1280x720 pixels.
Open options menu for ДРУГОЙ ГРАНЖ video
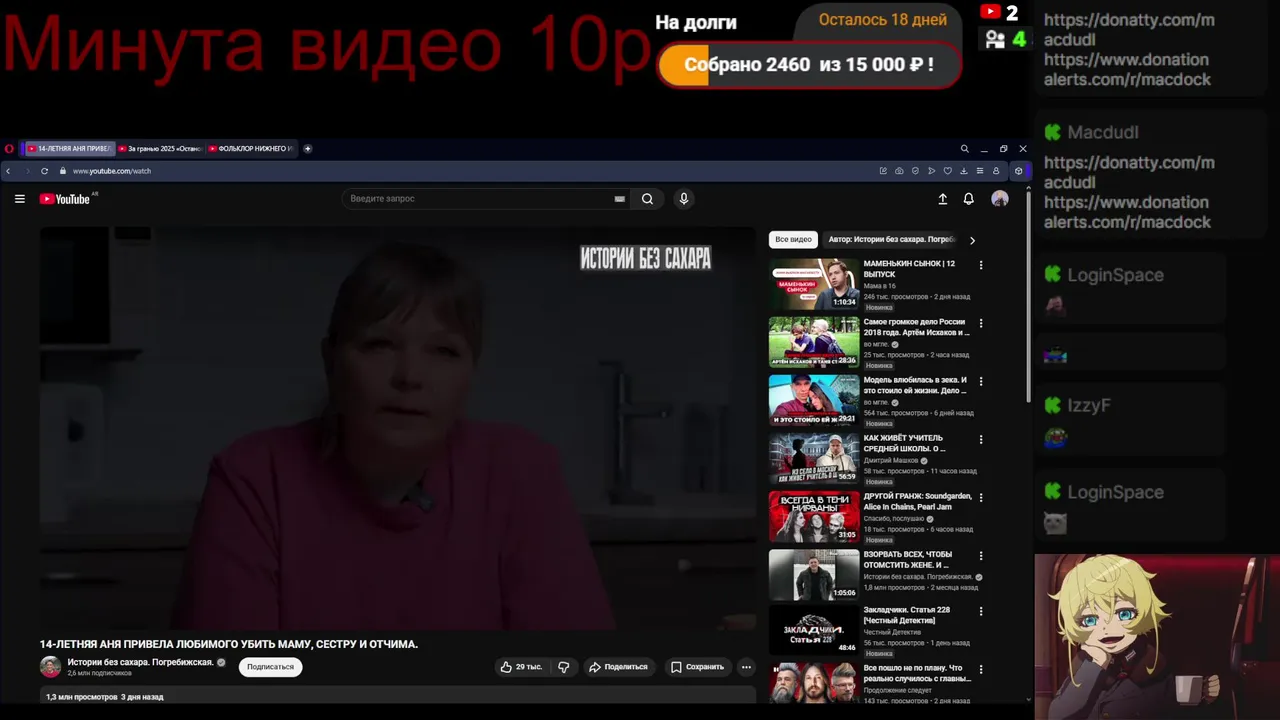pyautogui.click(x=980, y=497)
